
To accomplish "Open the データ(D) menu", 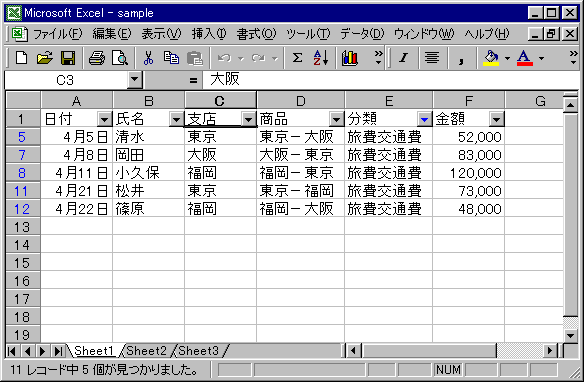I will 362,34.
